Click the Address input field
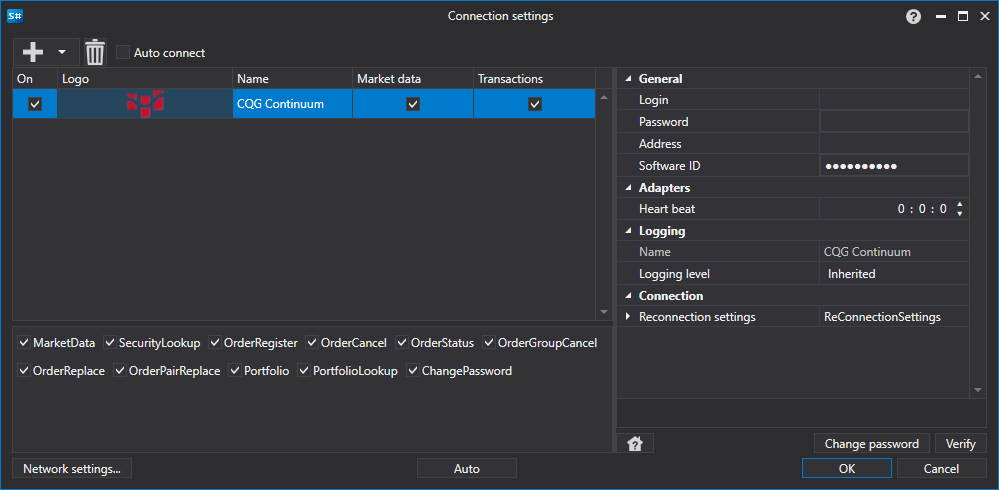999x490 pixels. click(894, 144)
